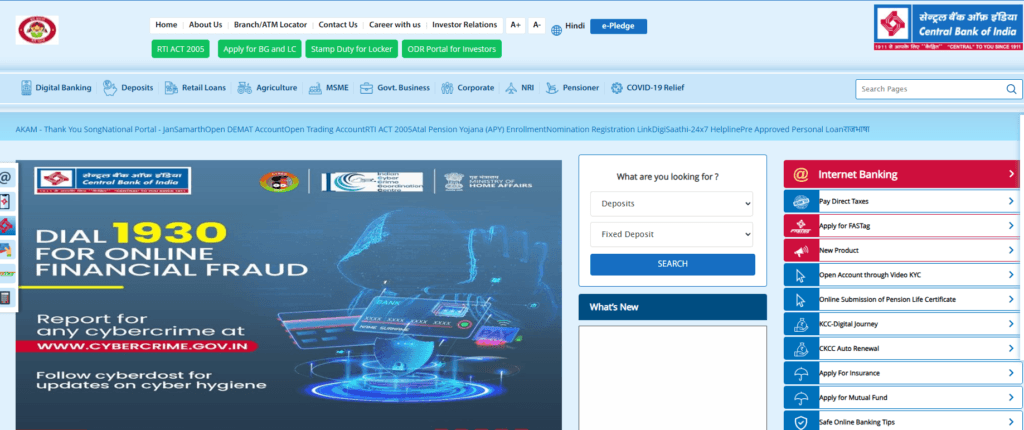Click chevron on Pension Life Certificate row
Screen dimensions: 1024x430
point(1011,299)
